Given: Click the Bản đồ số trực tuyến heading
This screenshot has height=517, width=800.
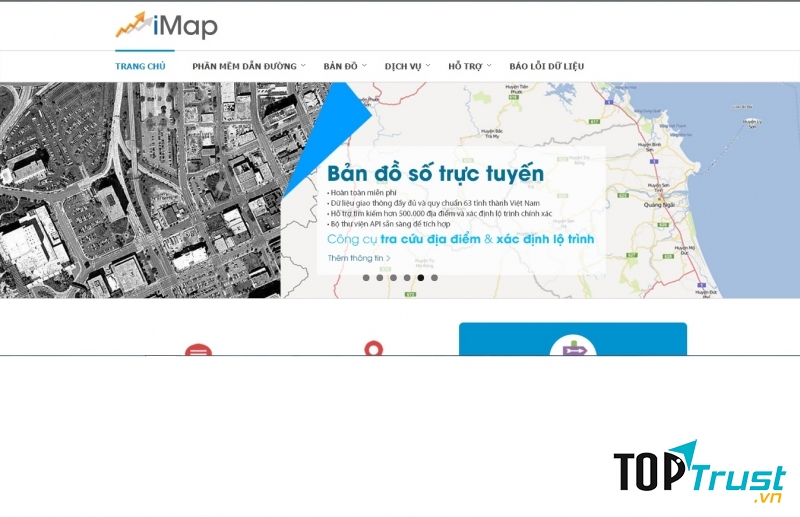Looking at the screenshot, I should pyautogui.click(x=435, y=174).
